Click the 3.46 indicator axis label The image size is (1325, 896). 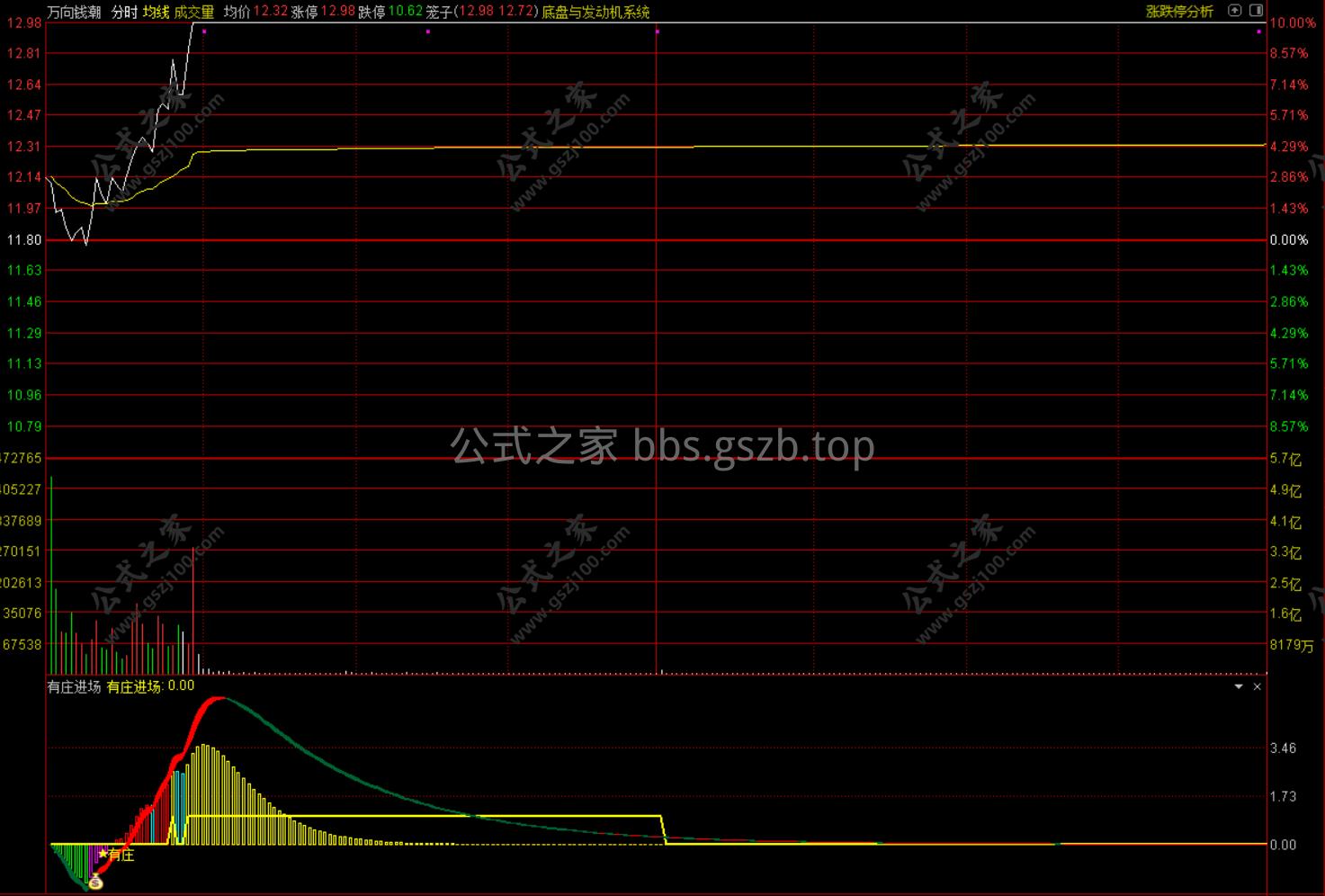[x=1283, y=748]
